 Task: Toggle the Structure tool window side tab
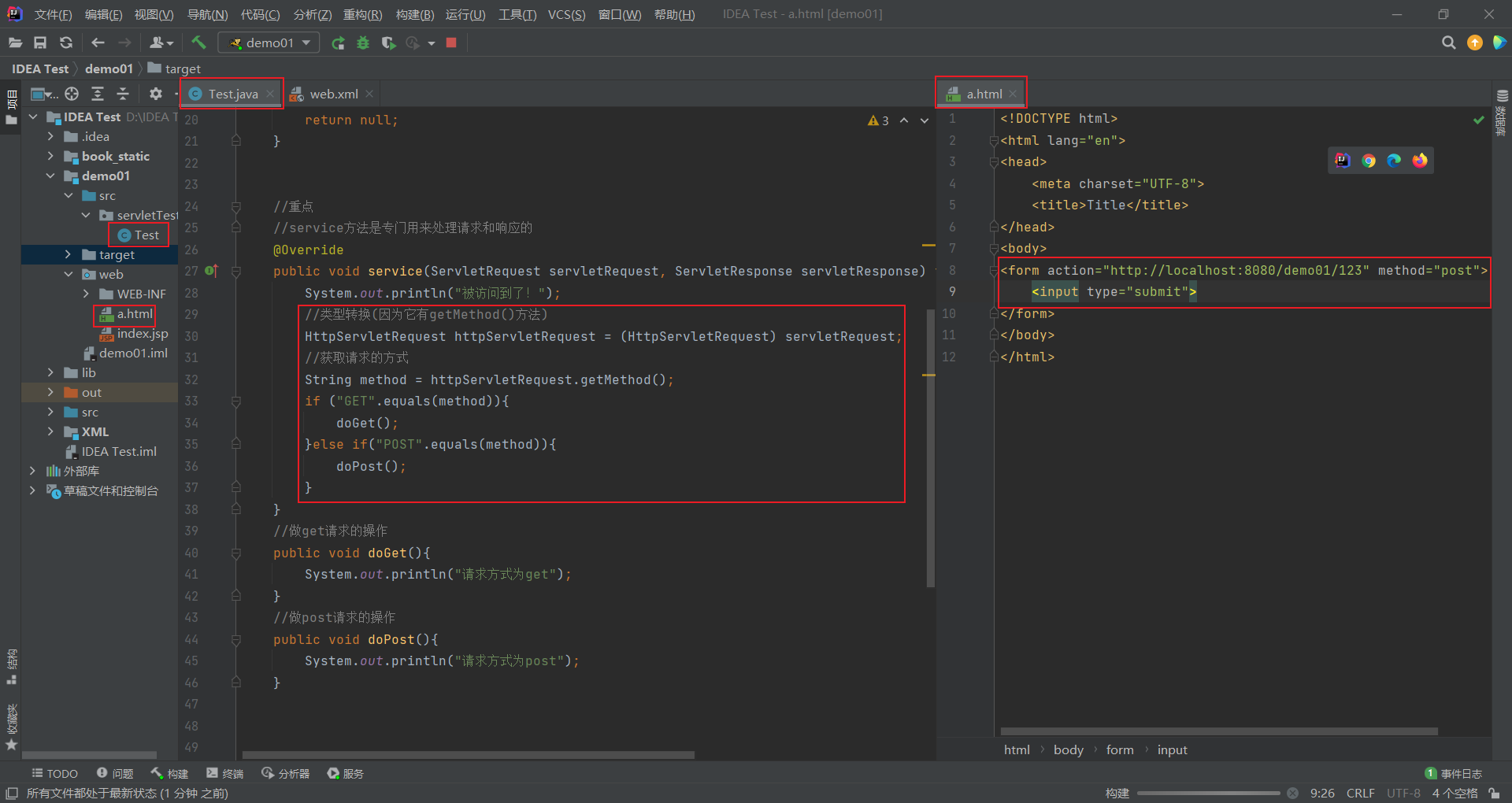11,666
